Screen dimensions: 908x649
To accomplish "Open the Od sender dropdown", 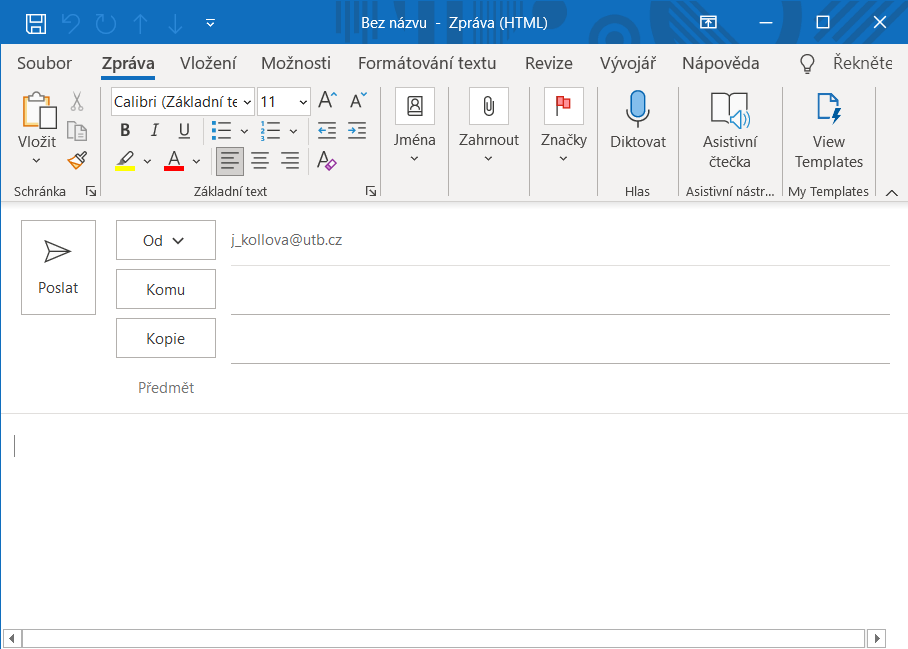I will 165,240.
